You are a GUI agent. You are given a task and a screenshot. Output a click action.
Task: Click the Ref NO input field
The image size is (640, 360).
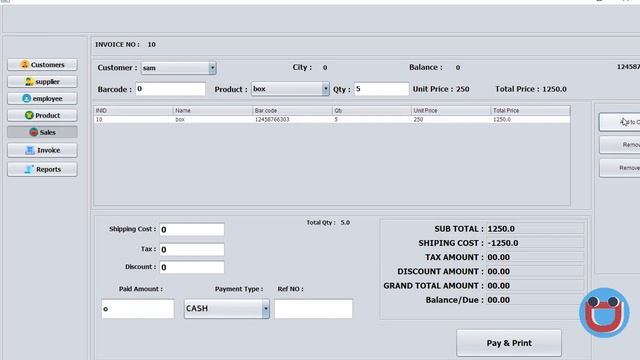(313, 309)
